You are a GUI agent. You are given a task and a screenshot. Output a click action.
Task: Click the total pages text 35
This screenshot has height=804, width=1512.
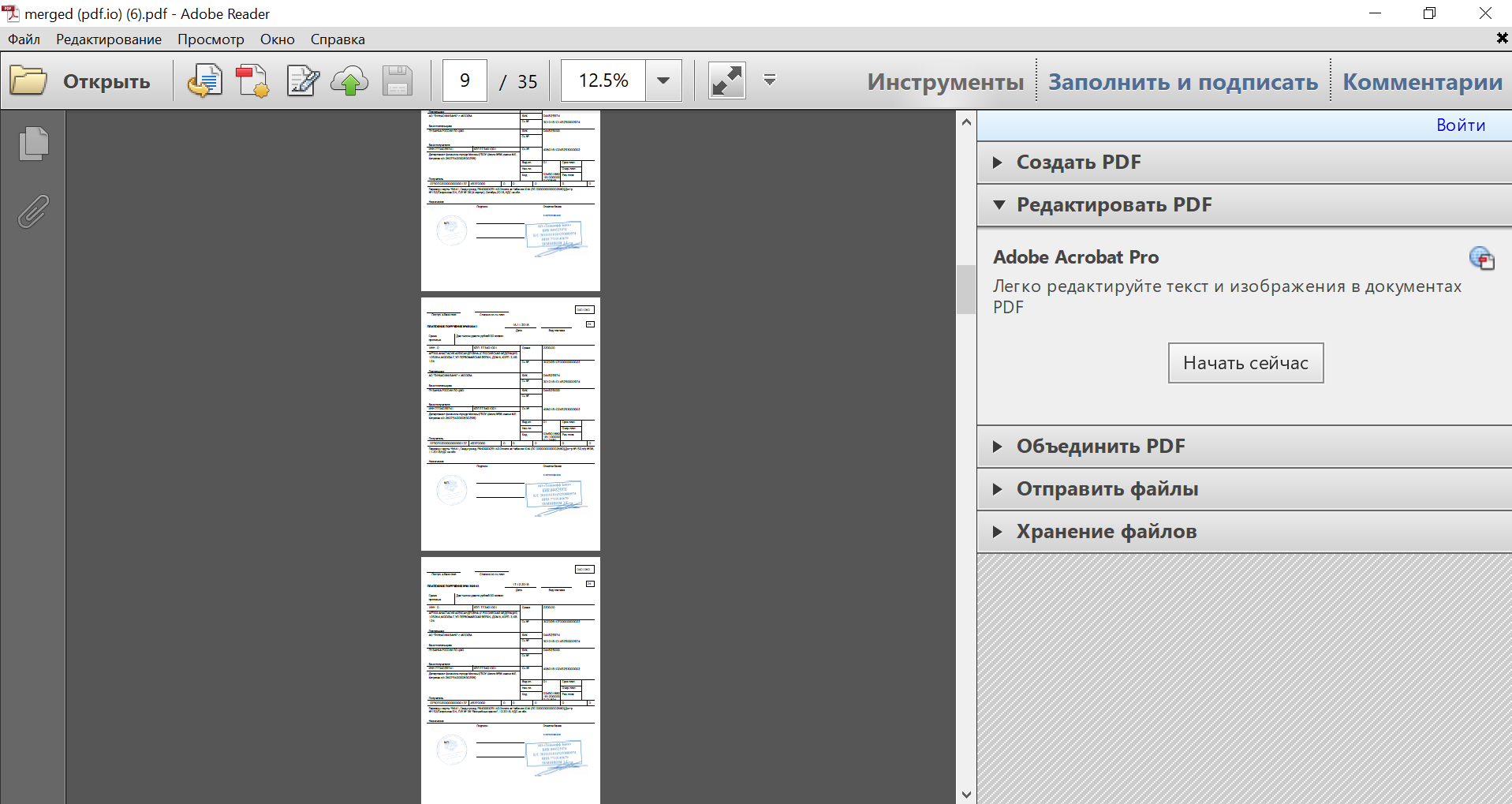tap(527, 81)
